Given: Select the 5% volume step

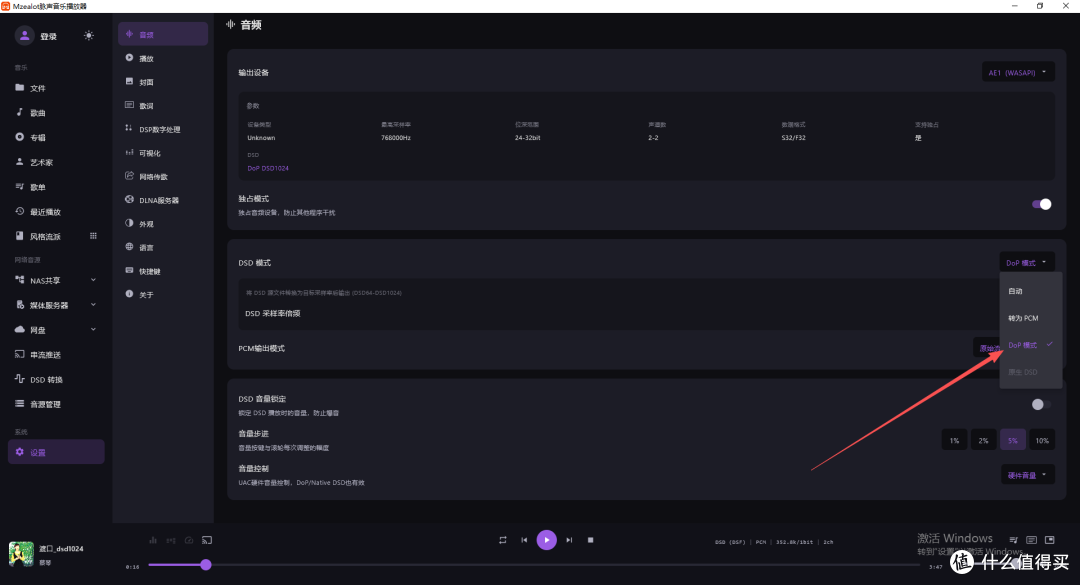Looking at the screenshot, I should (1013, 440).
